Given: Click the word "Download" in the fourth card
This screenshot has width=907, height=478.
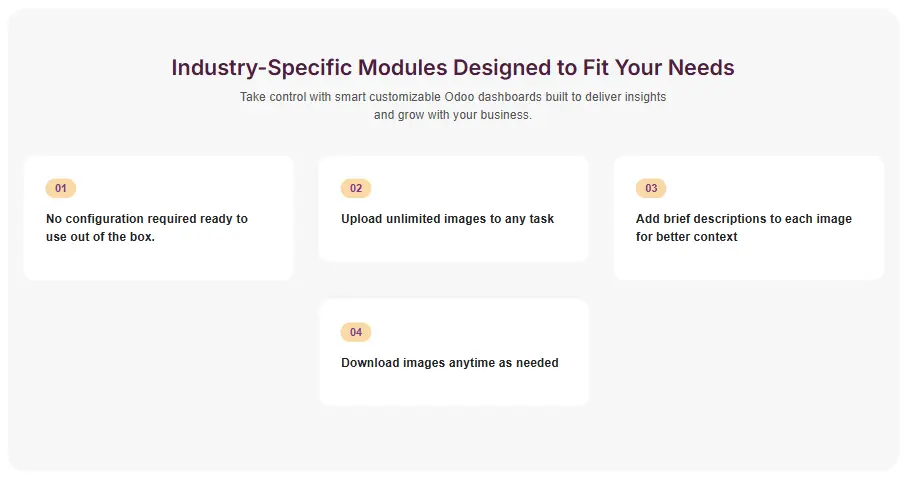Looking at the screenshot, I should 370,363.
